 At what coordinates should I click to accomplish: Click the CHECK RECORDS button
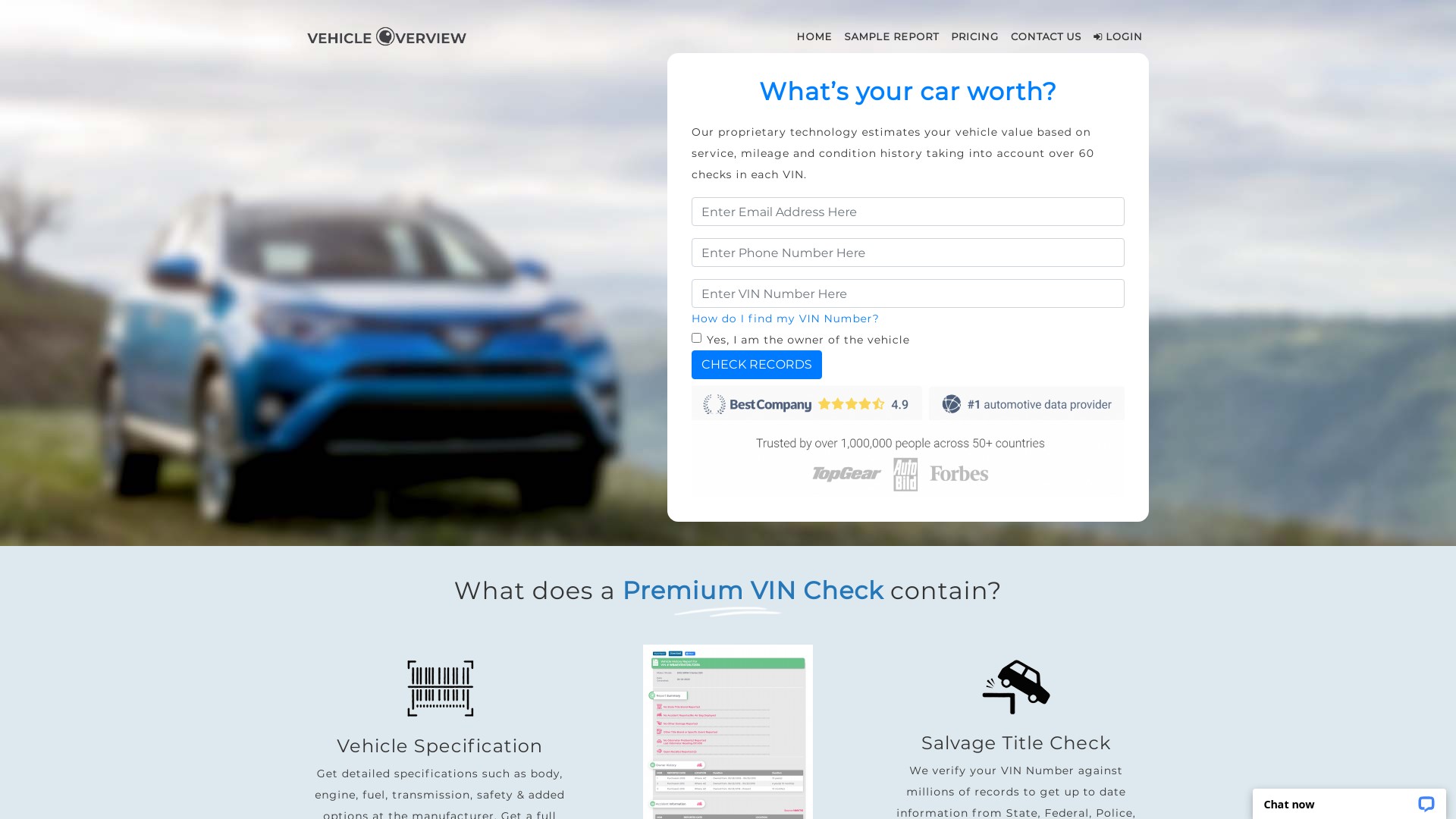756,364
